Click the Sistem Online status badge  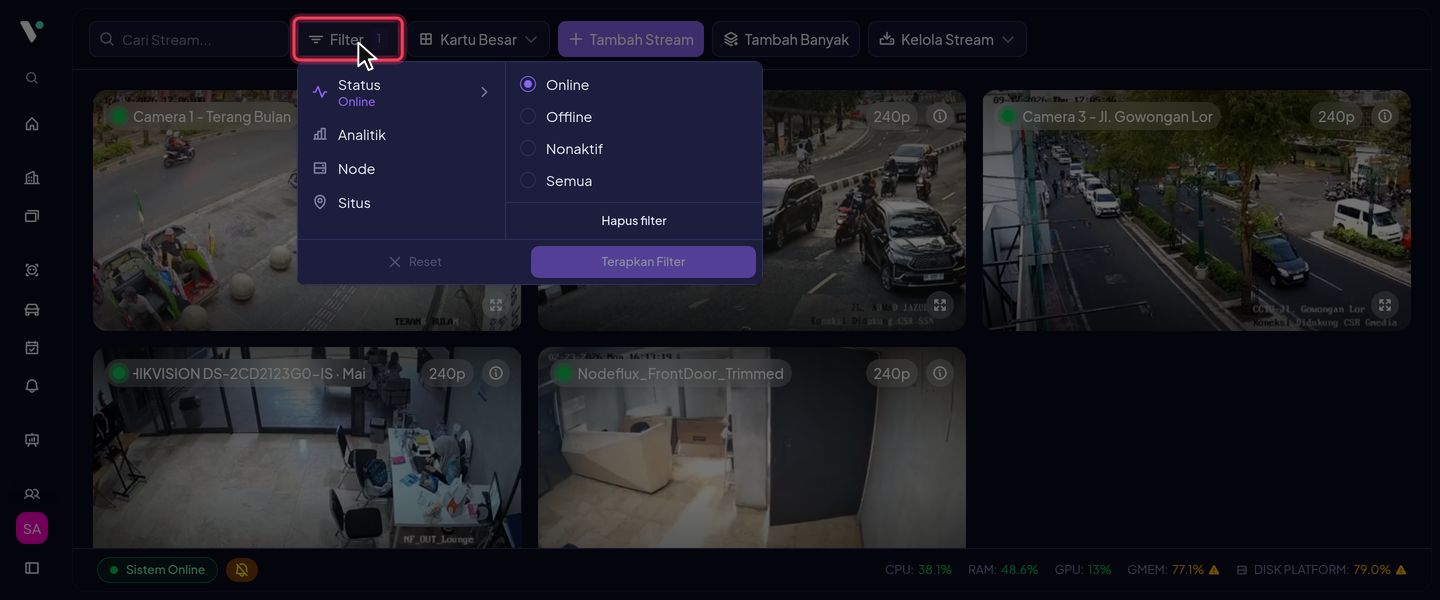[157, 570]
